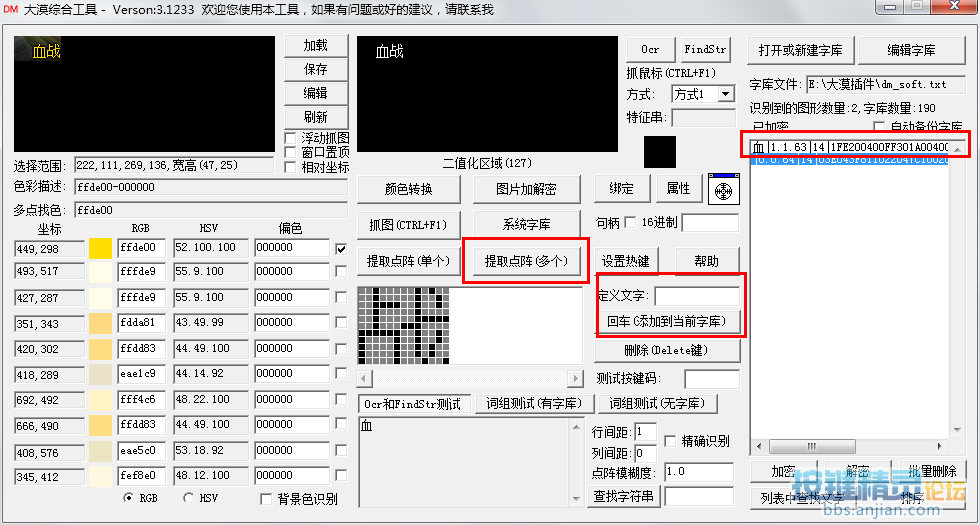Check the box on the eae1c9 color row
Viewport: 980px width, 525px height.
[x=341, y=374]
